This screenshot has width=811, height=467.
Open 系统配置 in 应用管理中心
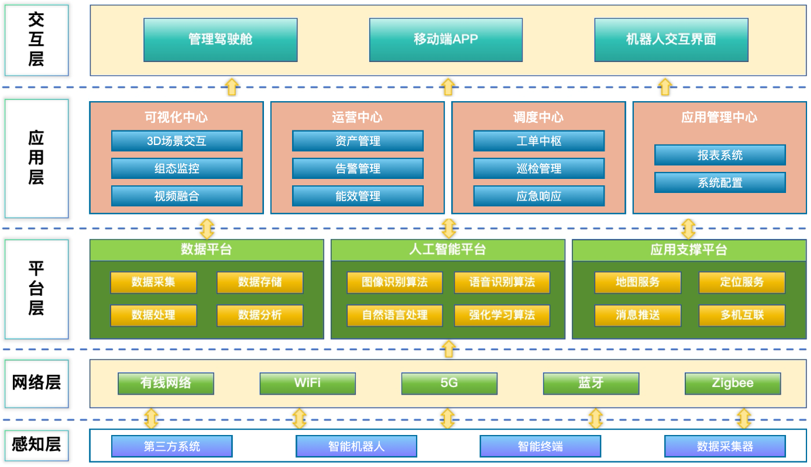tap(720, 182)
